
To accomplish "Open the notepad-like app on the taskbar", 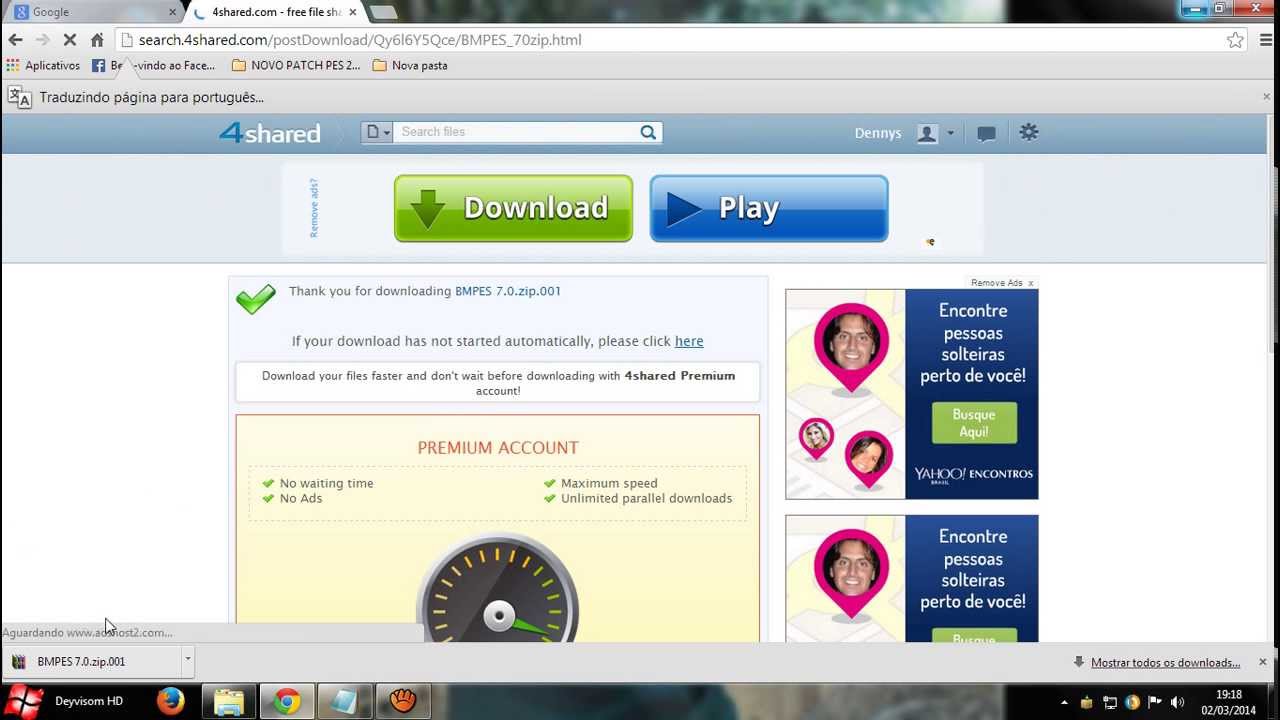I will click(345, 701).
